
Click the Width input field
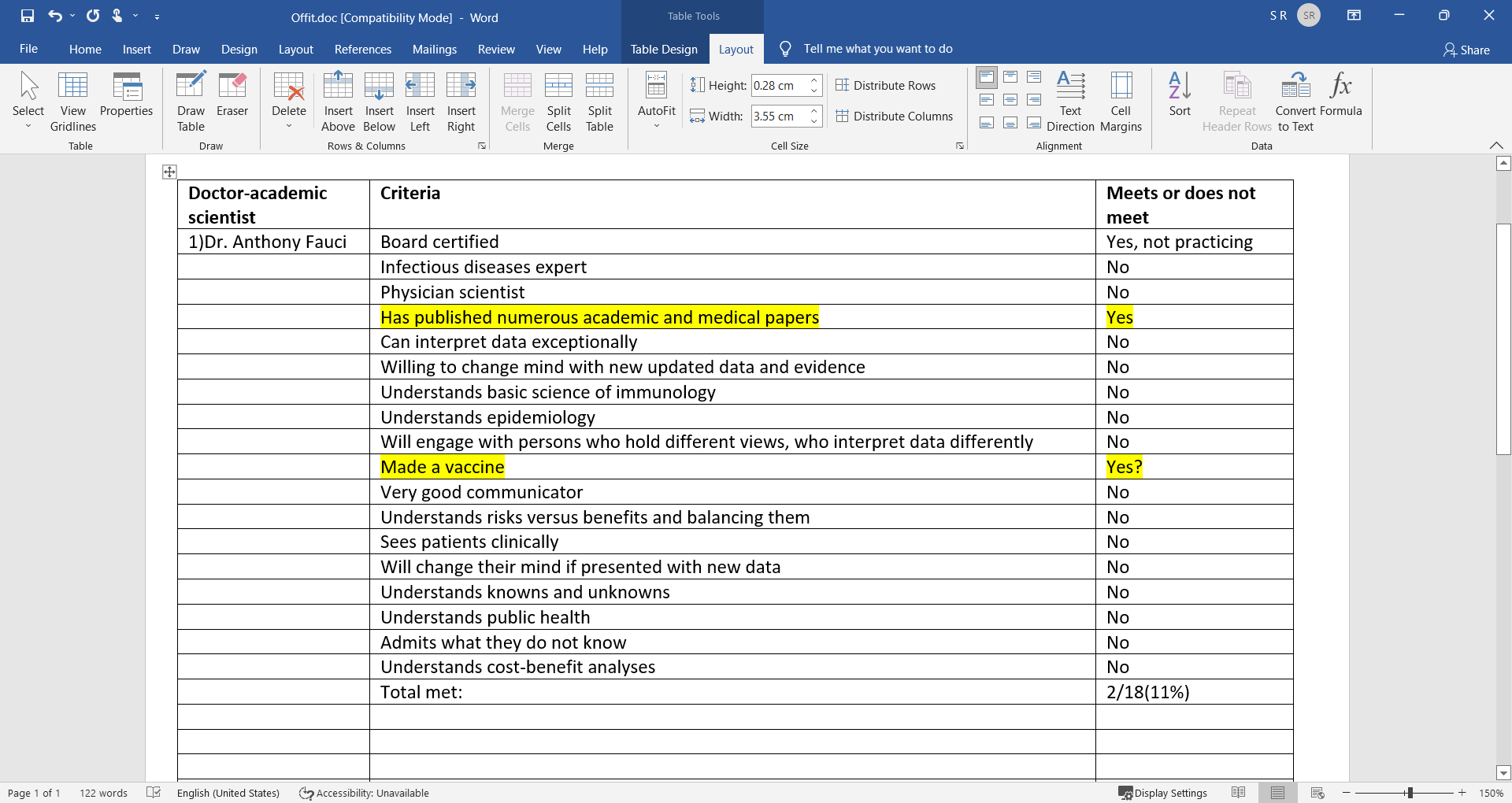tap(779, 116)
